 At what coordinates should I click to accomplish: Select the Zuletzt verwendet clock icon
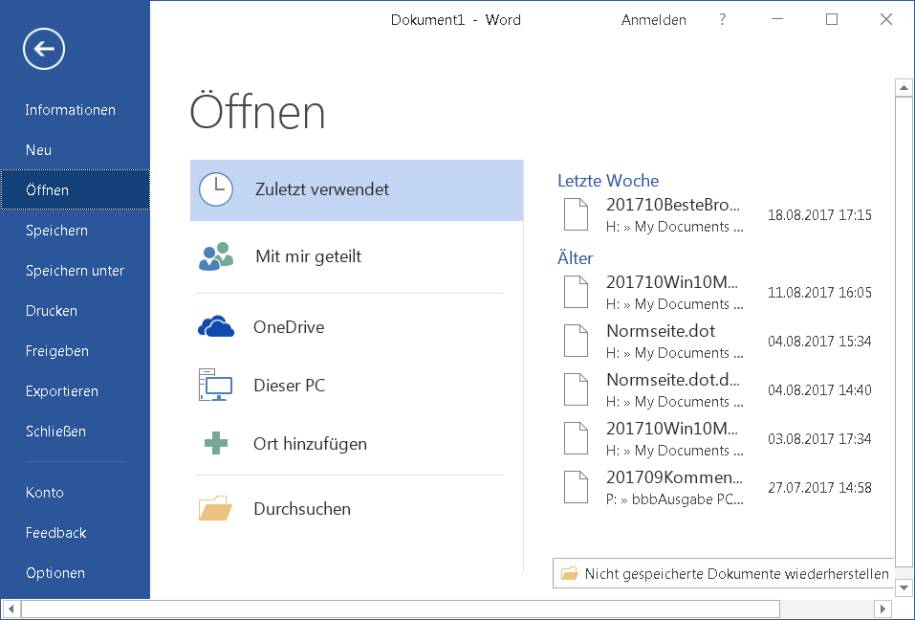[x=215, y=189]
